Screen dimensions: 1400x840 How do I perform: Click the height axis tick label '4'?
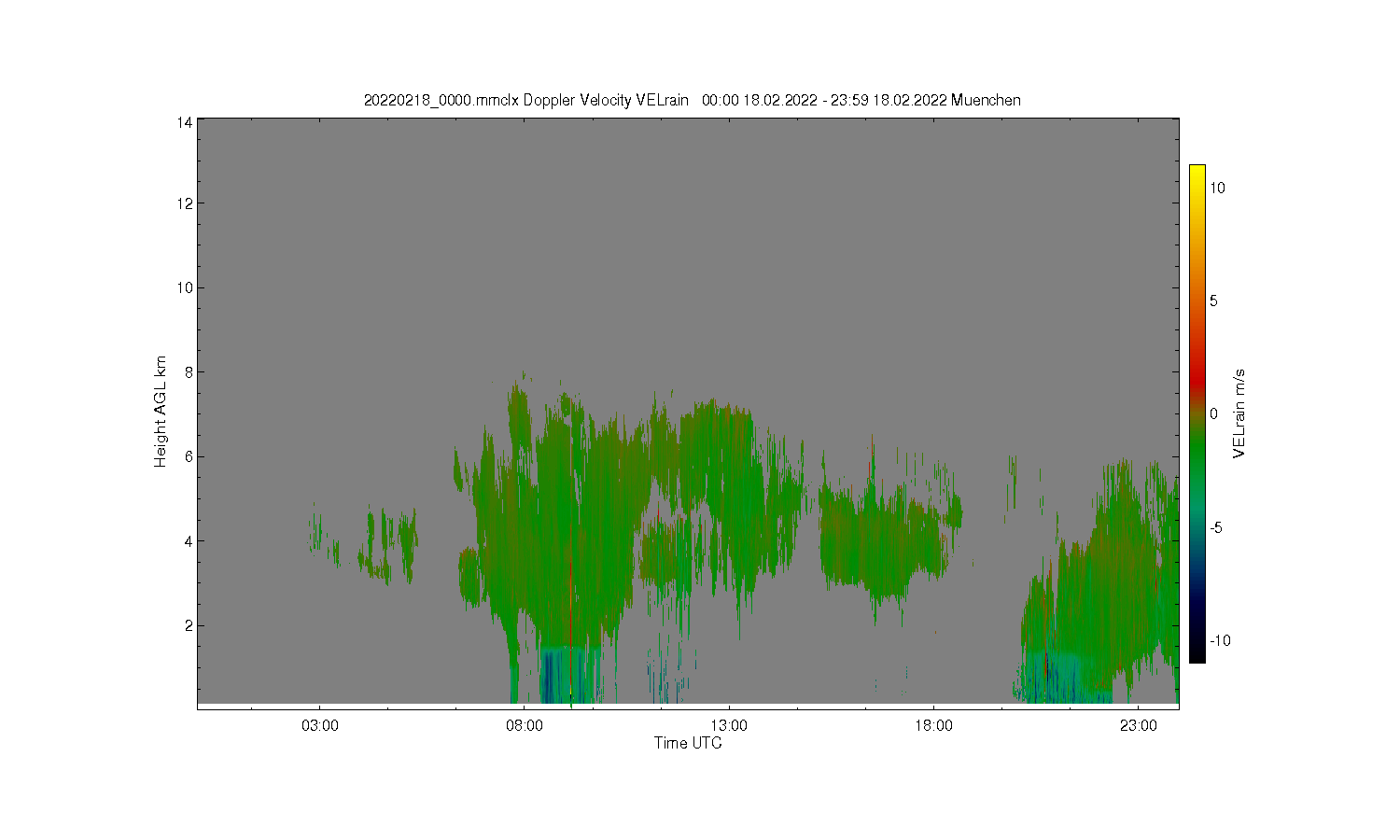[189, 541]
